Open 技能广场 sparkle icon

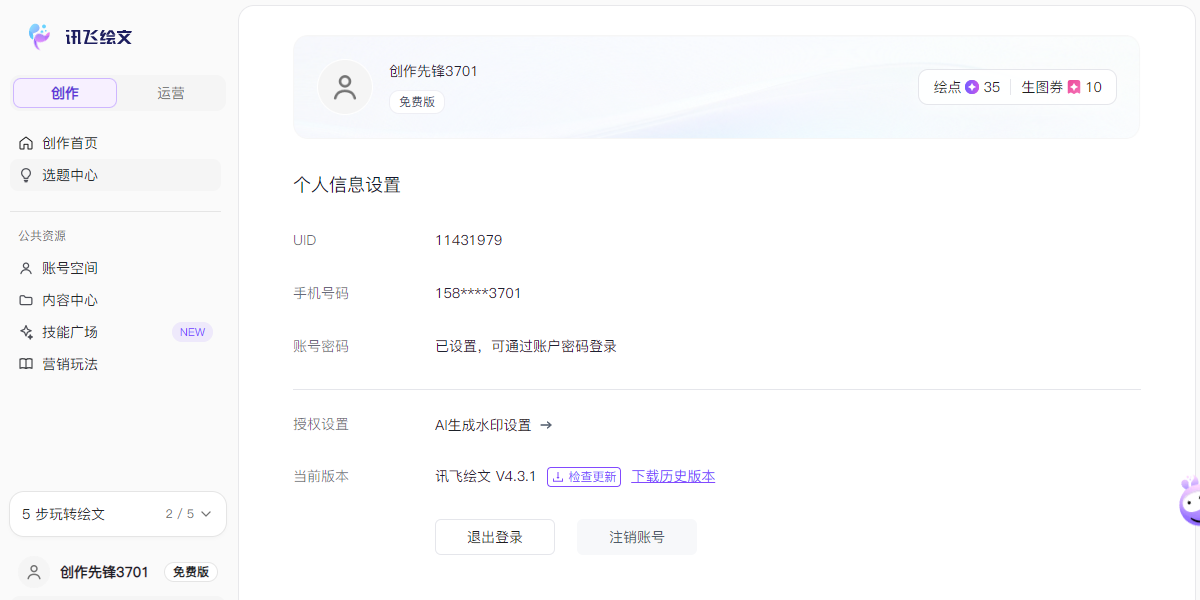point(26,332)
